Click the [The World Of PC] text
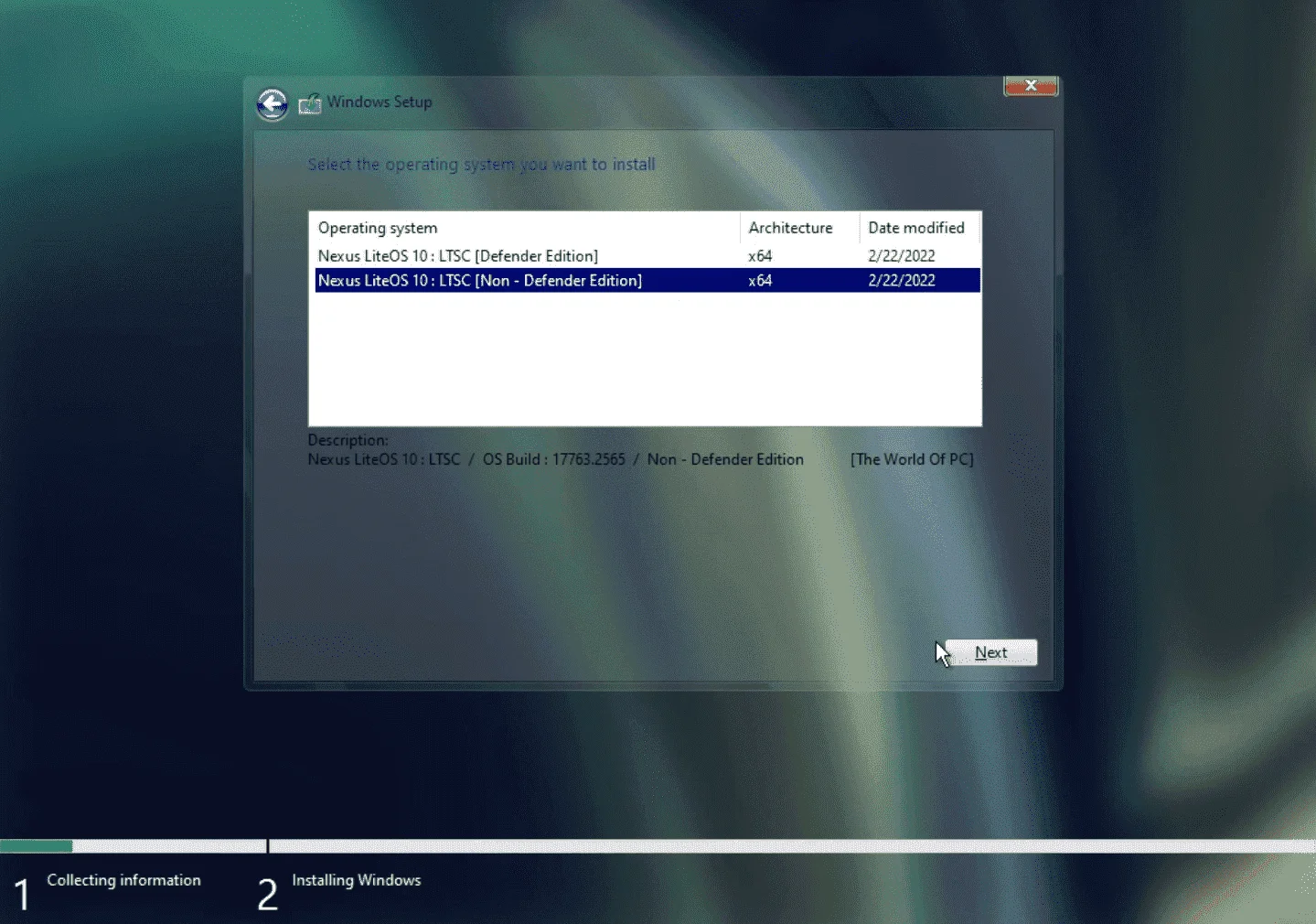Screen dimensions: 1316x924 912,459
